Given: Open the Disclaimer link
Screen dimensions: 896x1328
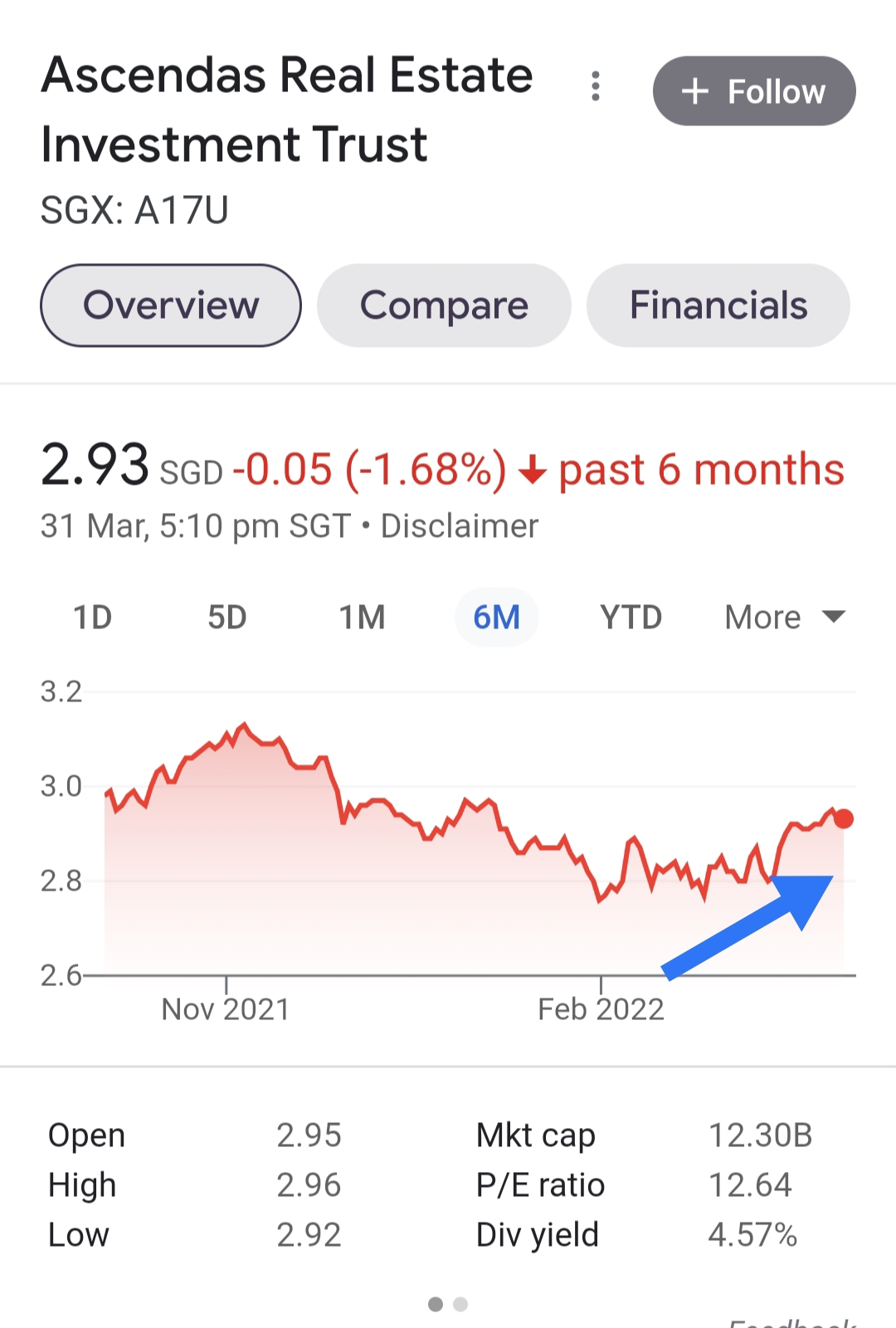Looking at the screenshot, I should [460, 526].
